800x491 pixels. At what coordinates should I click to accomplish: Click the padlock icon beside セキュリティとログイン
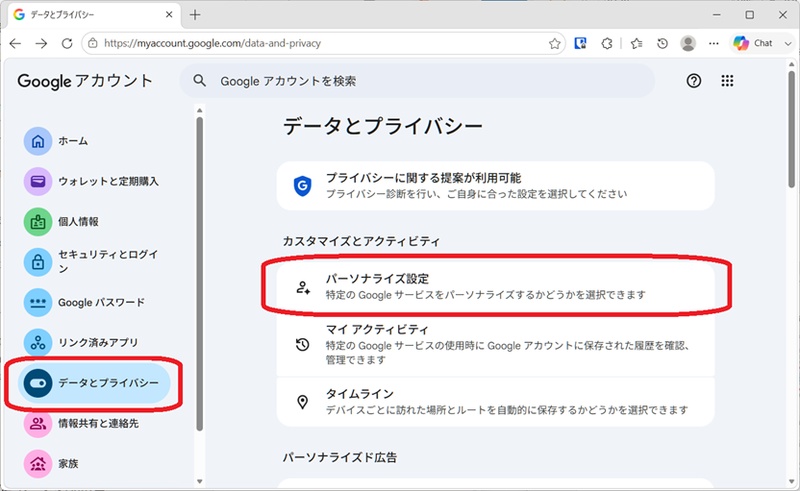click(38, 262)
